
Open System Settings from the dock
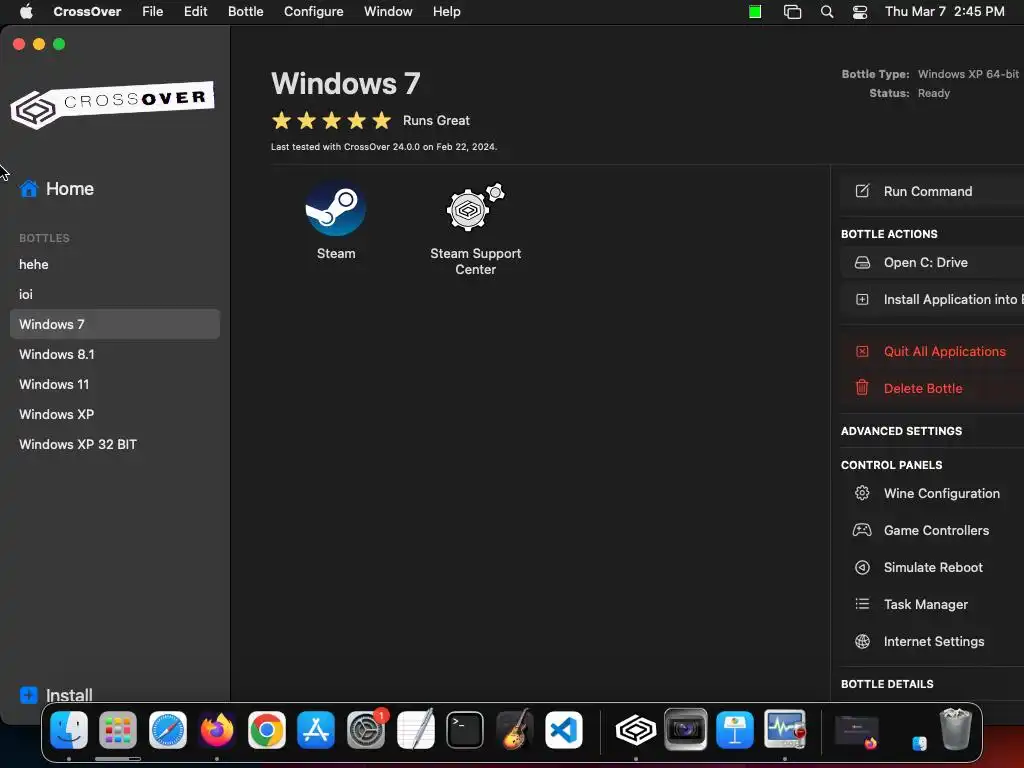(366, 729)
